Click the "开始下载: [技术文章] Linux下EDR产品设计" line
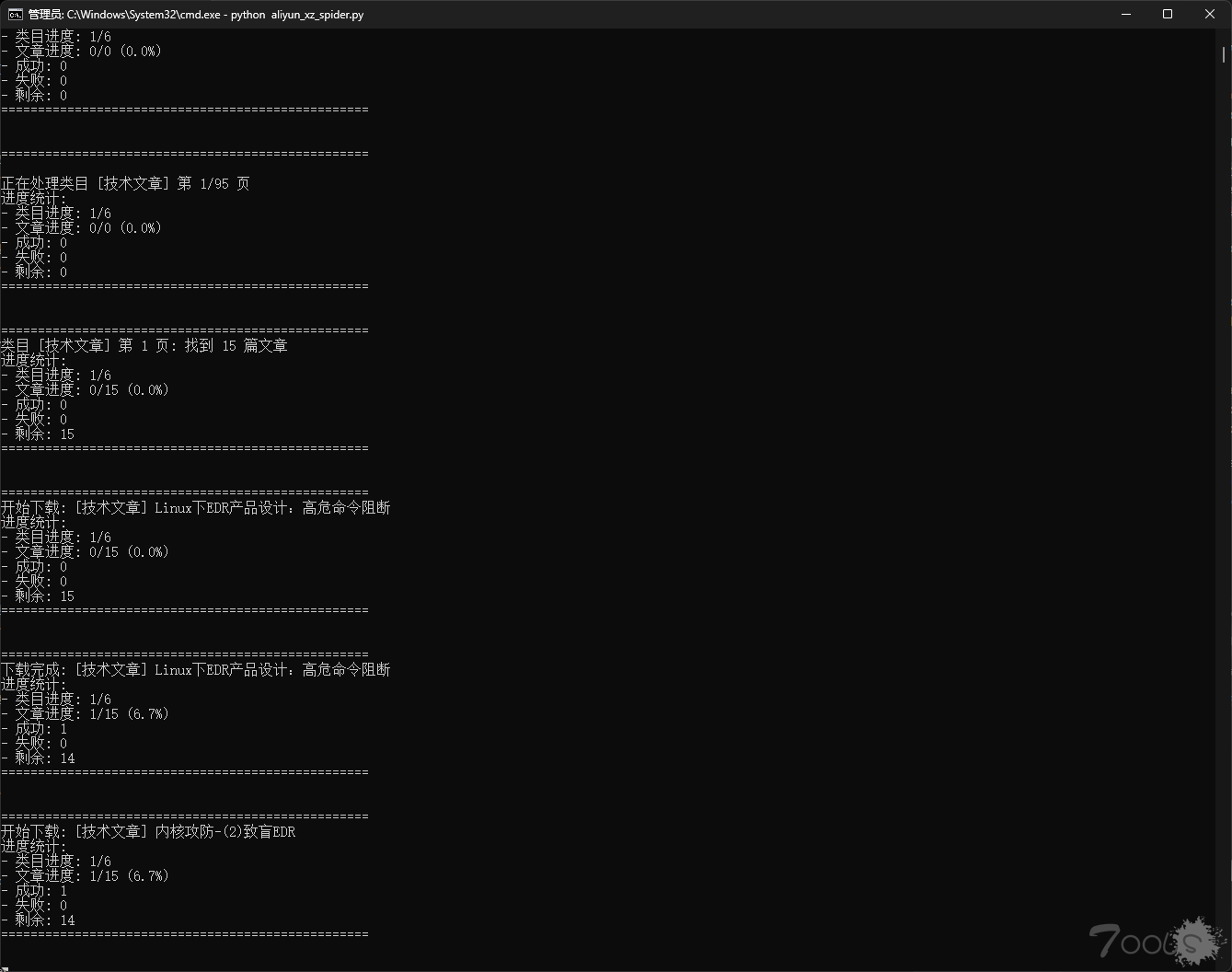Viewport: 1232px width, 972px height. [x=196, y=508]
